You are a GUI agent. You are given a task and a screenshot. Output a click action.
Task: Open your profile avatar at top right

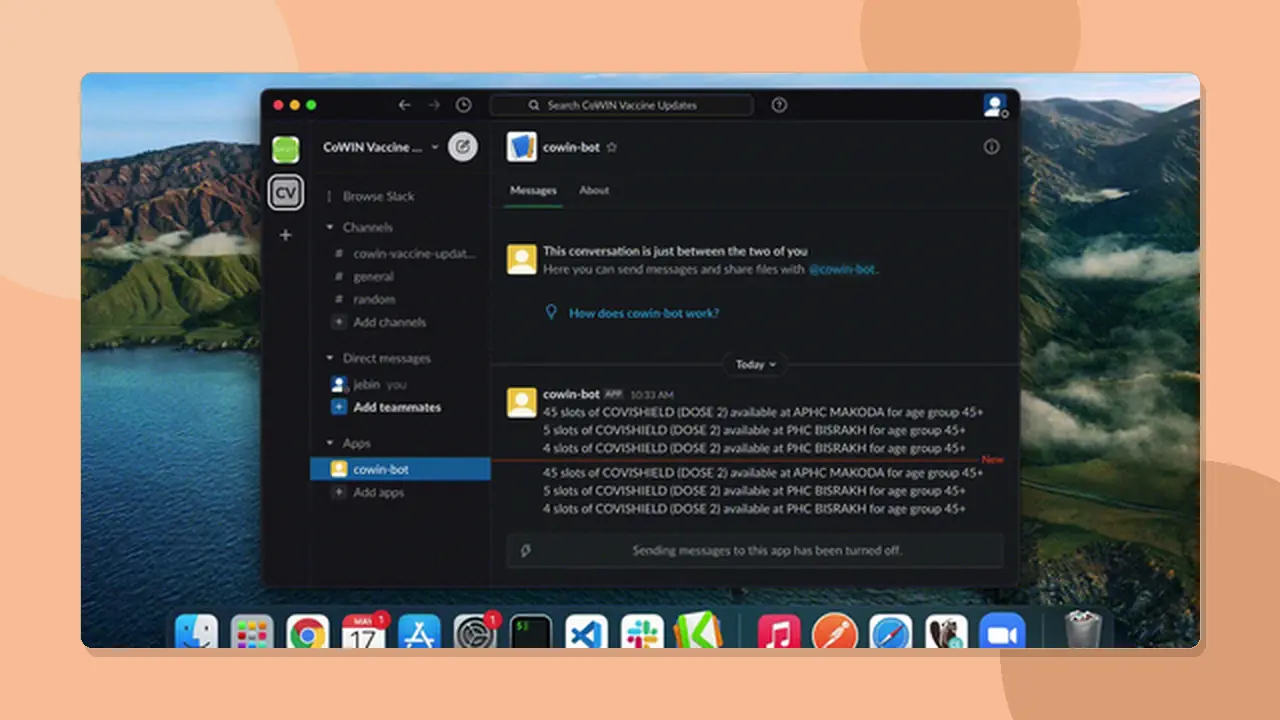coord(994,105)
